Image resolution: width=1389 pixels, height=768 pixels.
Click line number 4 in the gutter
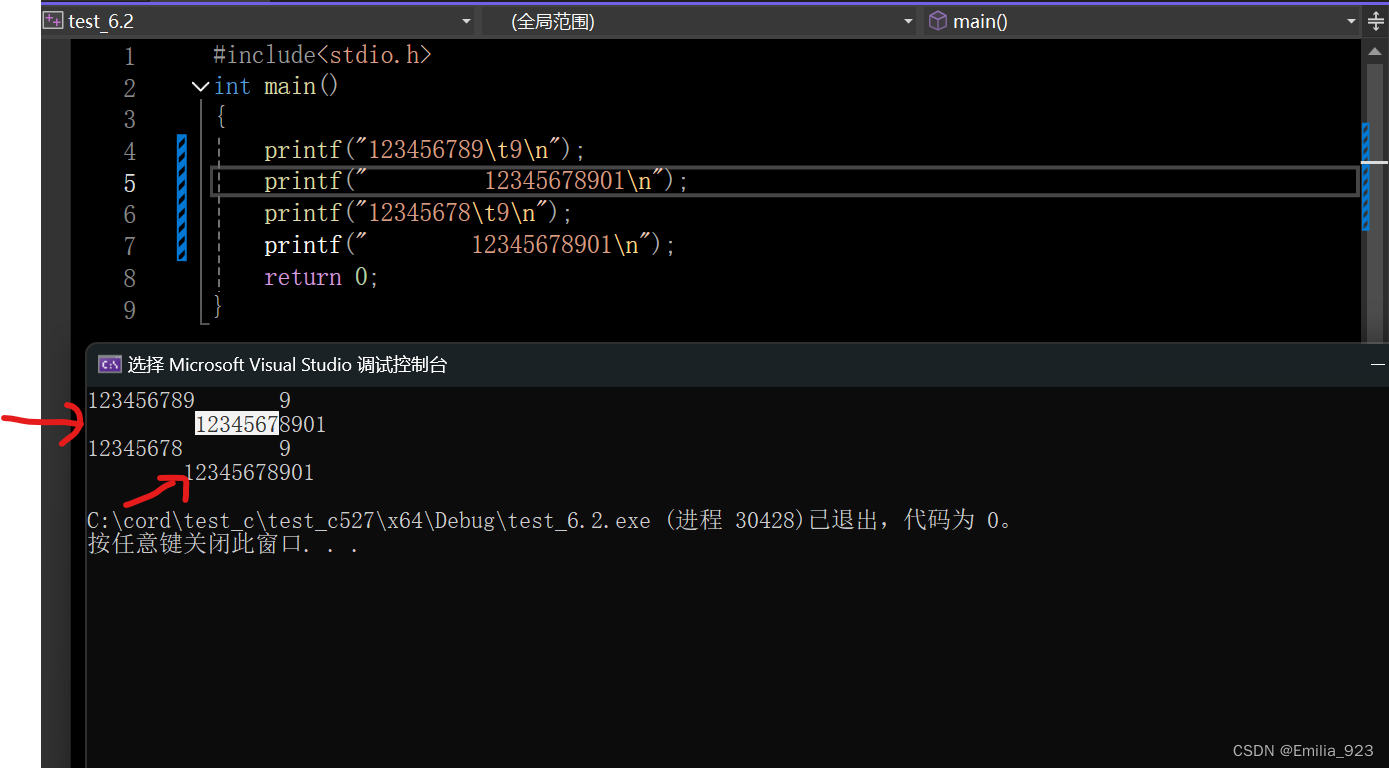click(x=129, y=152)
